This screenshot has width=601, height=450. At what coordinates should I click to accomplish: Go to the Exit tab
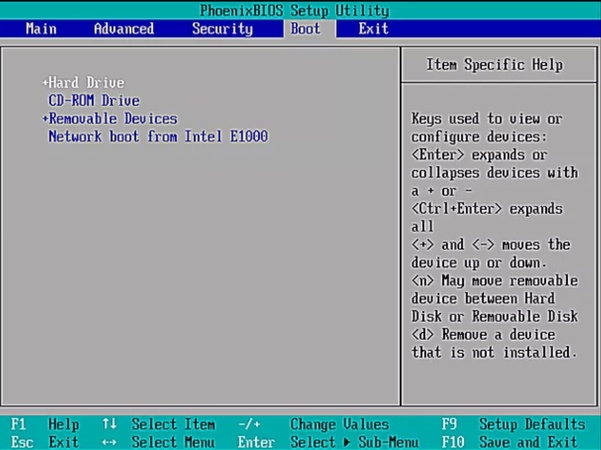coord(373,29)
